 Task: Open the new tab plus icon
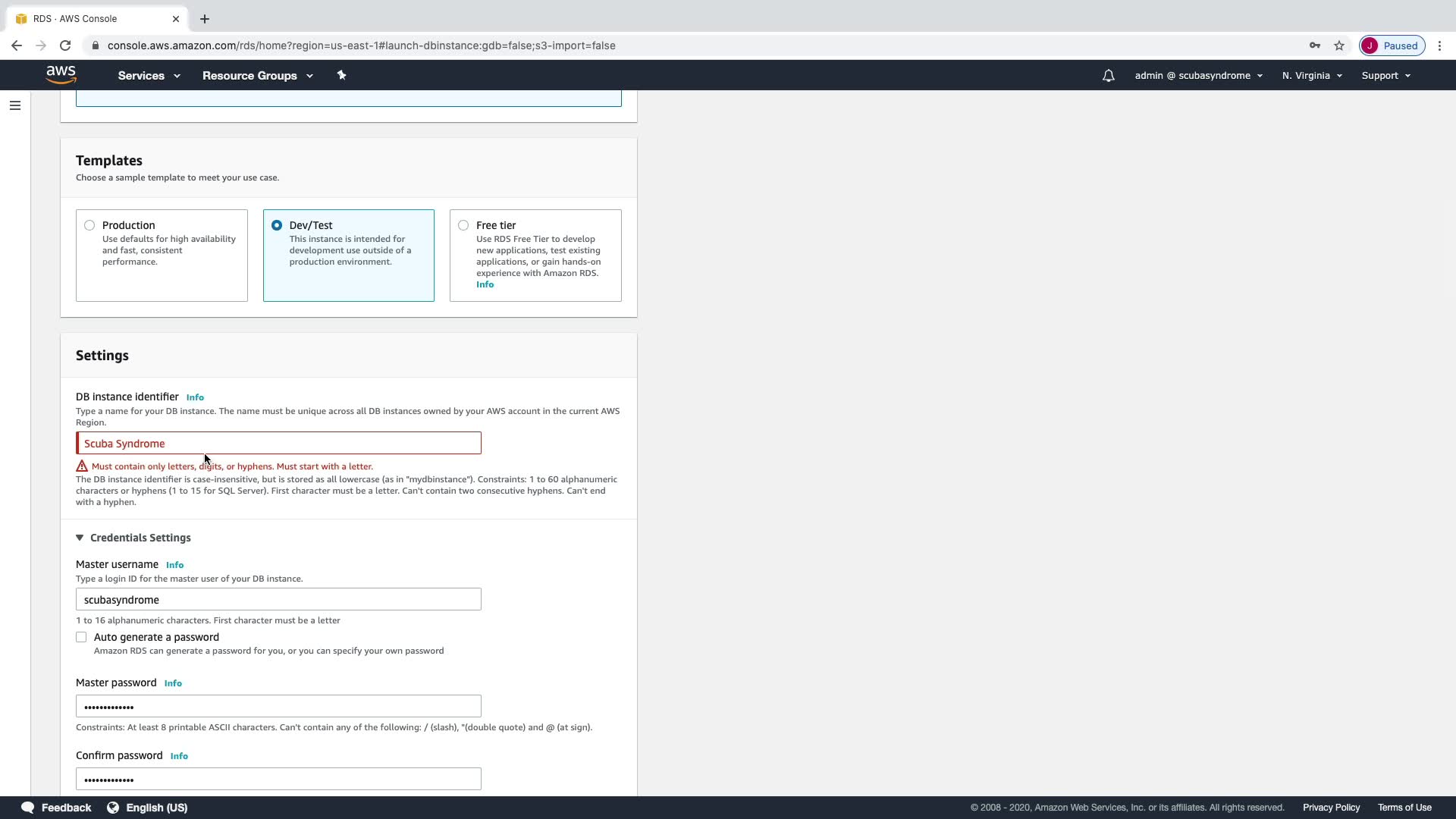204,19
